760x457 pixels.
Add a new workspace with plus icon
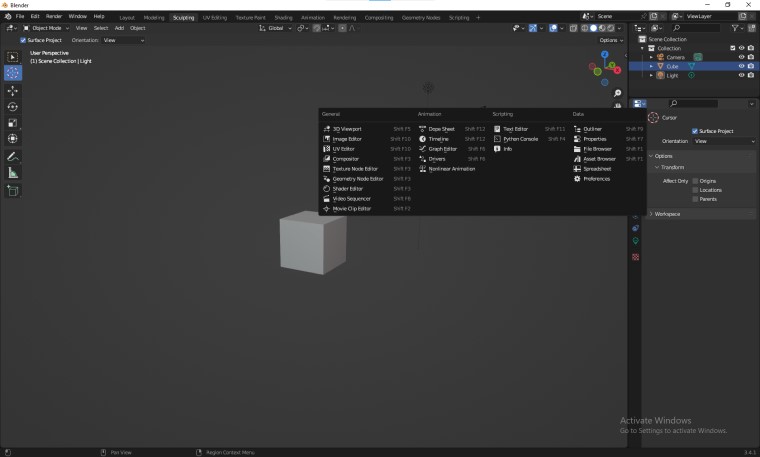pyautogui.click(x=478, y=17)
